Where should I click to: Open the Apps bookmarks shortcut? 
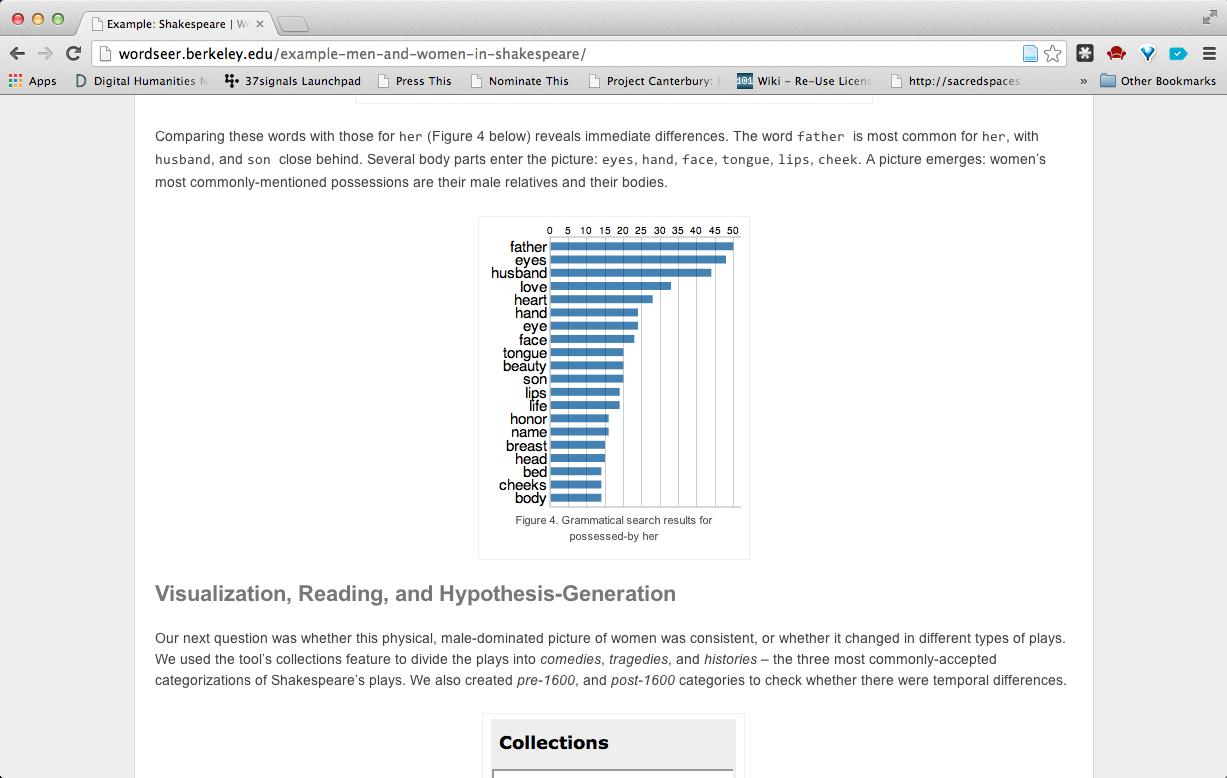(32, 81)
